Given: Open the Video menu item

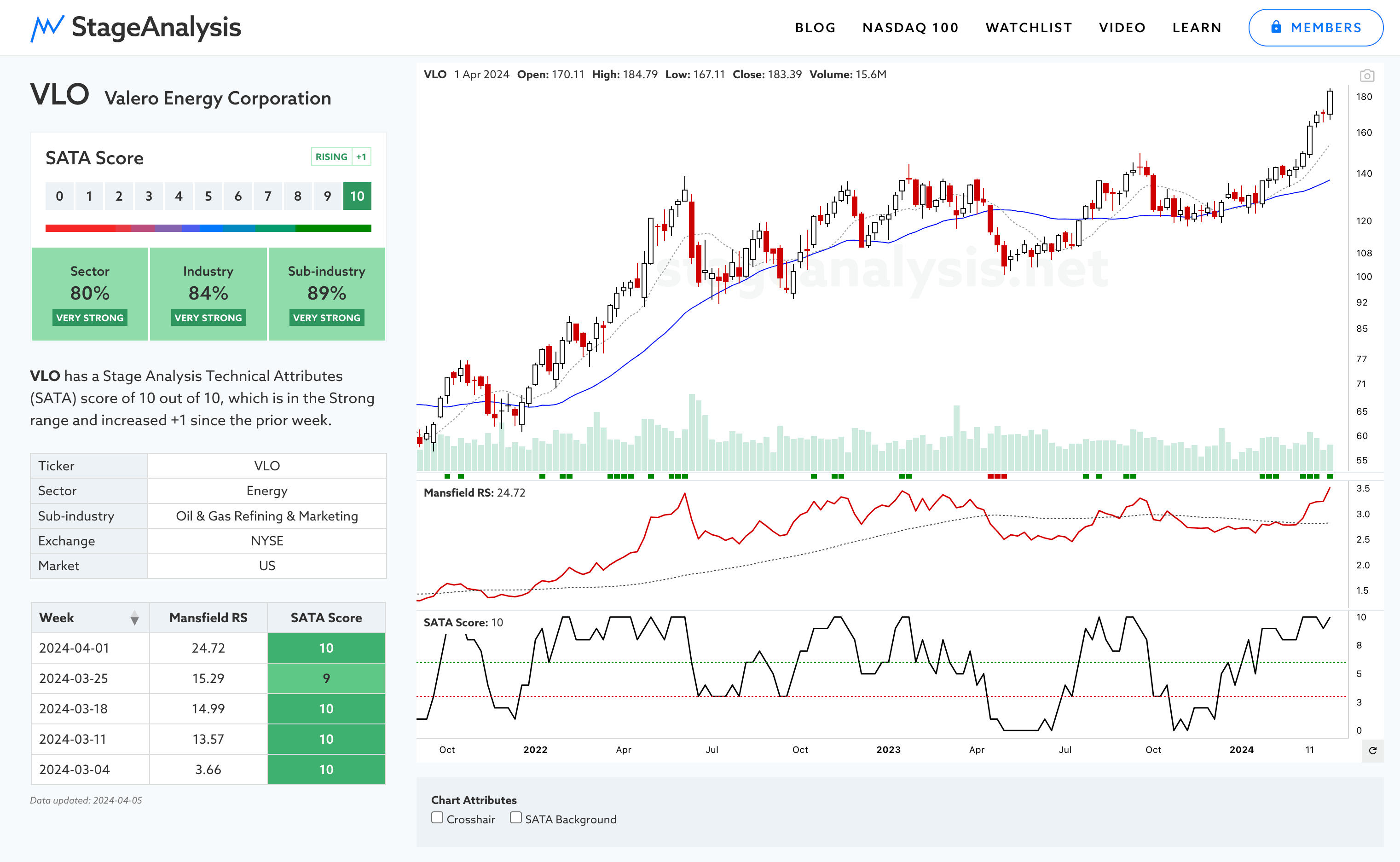Looking at the screenshot, I should (x=1122, y=27).
